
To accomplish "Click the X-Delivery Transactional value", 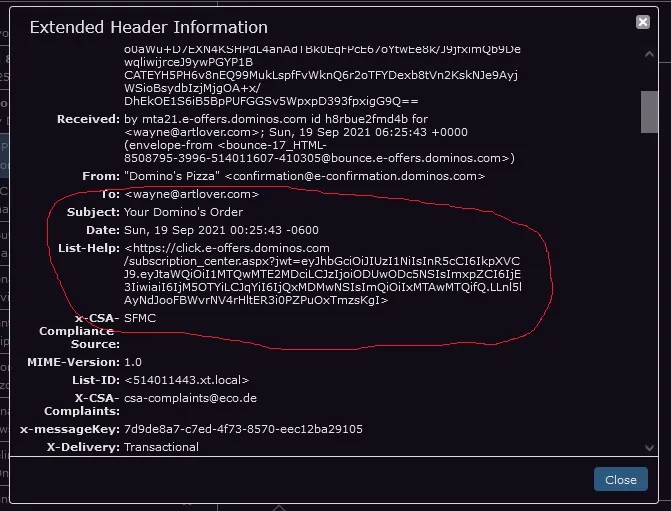I will 161,447.
